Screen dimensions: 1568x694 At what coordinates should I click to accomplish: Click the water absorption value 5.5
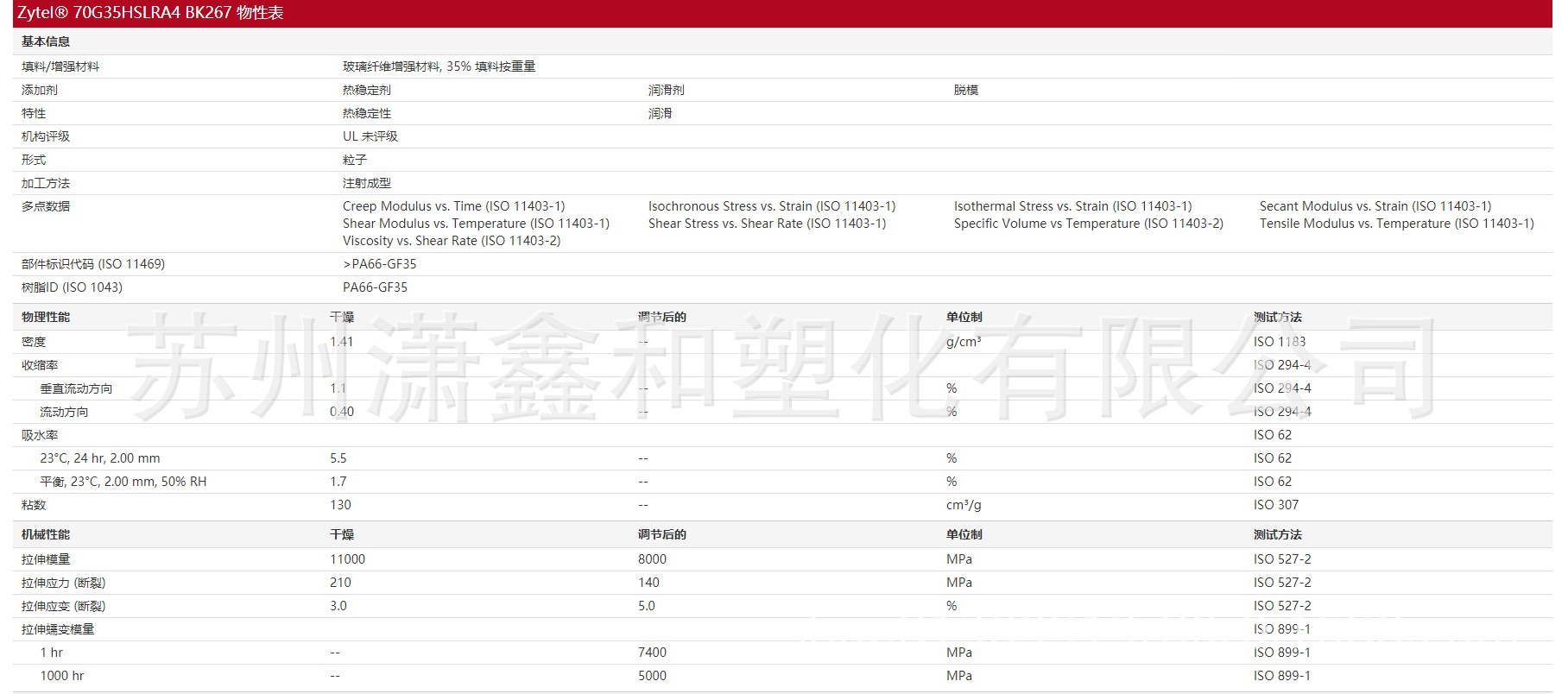[x=338, y=458]
